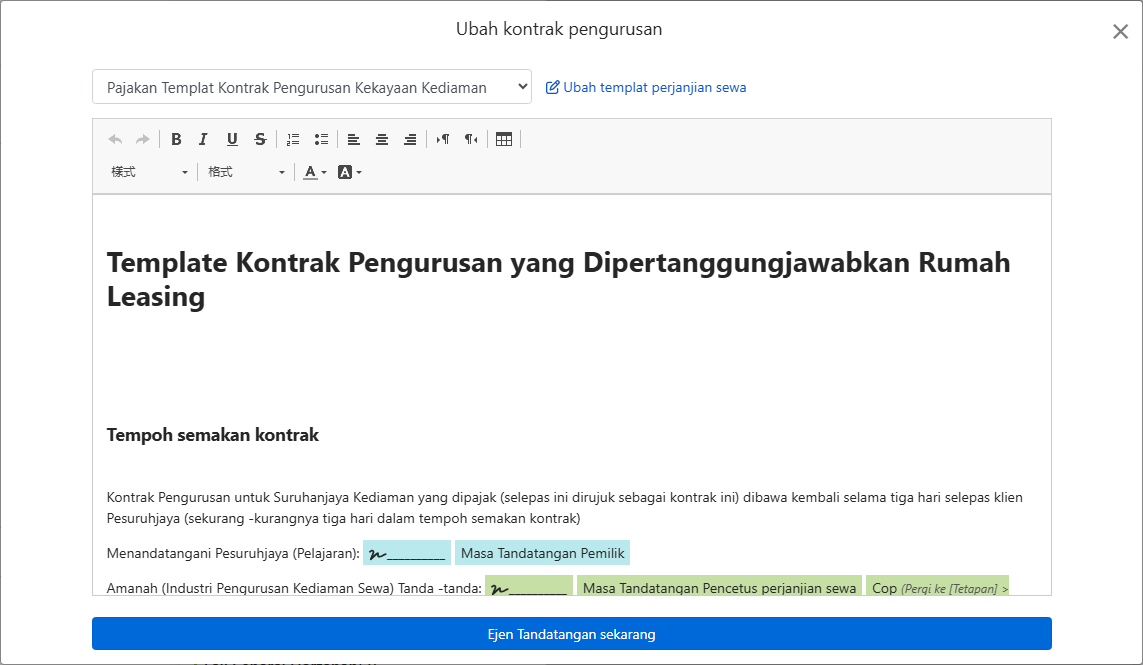1143x665 pixels.
Task: Click the Tempoh semakan kontrak subheading
Action: coord(213,435)
